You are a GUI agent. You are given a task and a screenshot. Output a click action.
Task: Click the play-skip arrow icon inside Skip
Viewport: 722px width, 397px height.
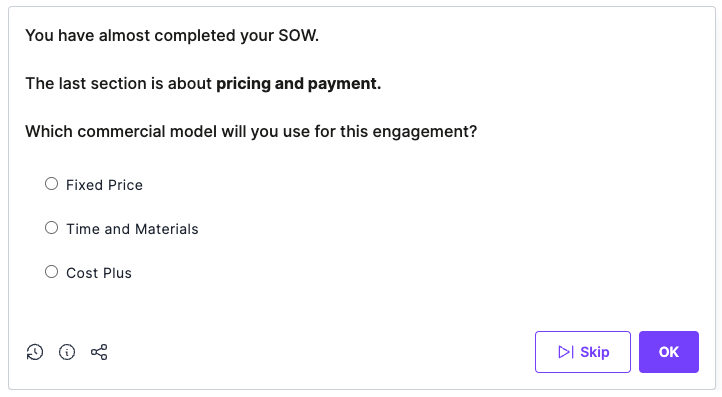coord(566,352)
